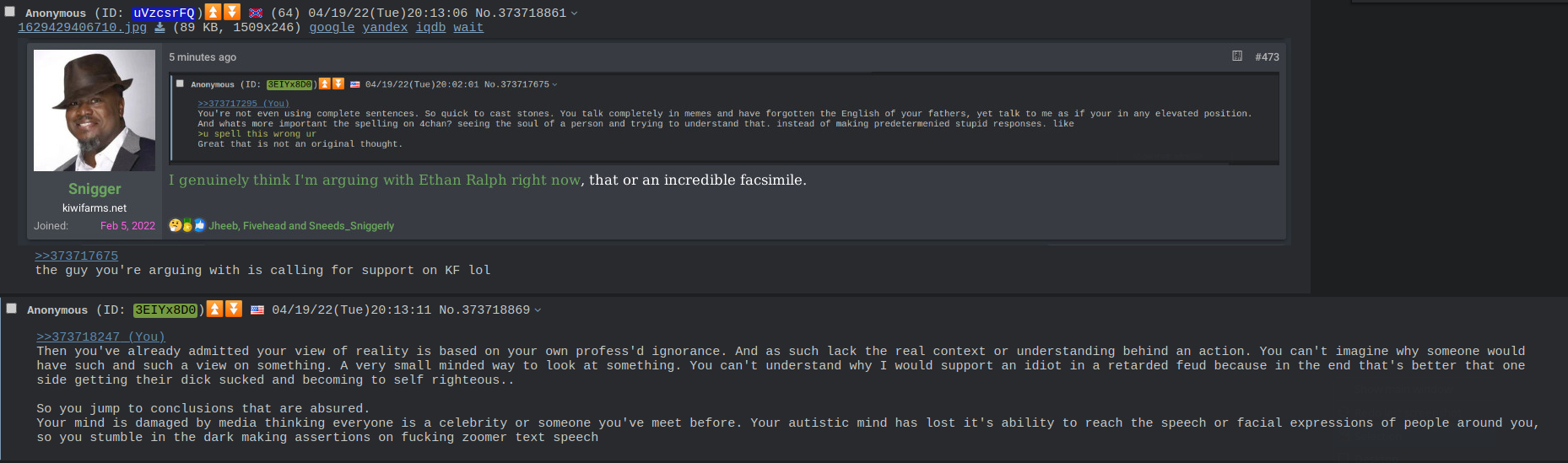1568x463 pixels.
Task: Open the post menu arrow after No.373718869
Action: [x=538, y=310]
